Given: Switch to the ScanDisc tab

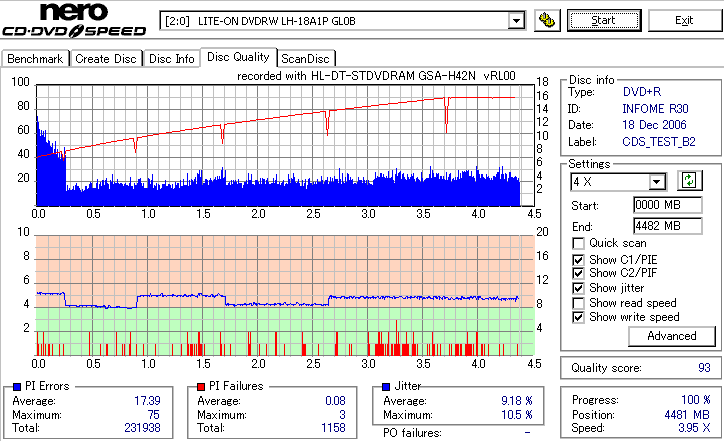Looking at the screenshot, I should [x=305, y=59].
